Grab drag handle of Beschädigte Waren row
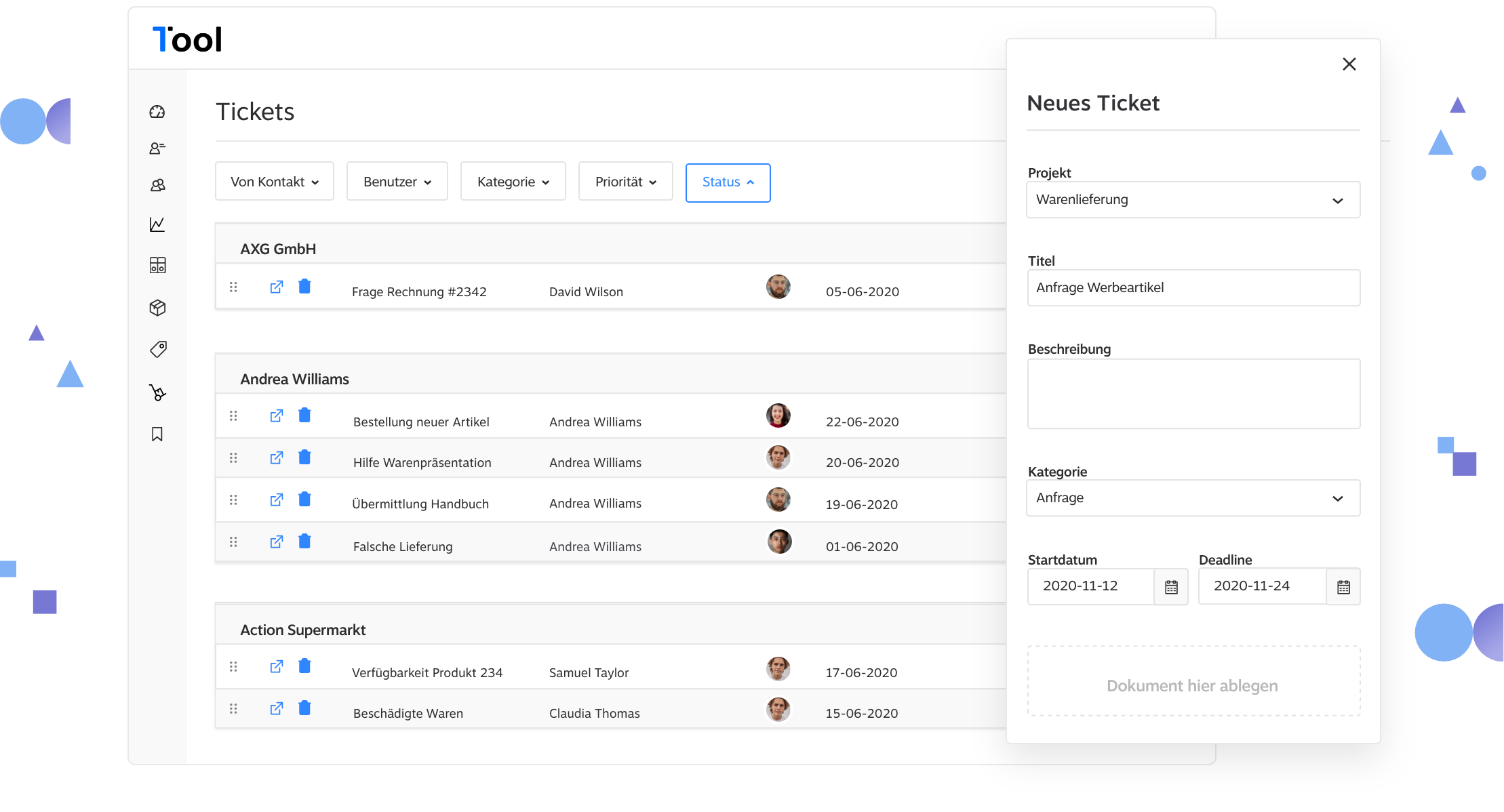The height and width of the screenshot is (812, 1504). pos(233,708)
